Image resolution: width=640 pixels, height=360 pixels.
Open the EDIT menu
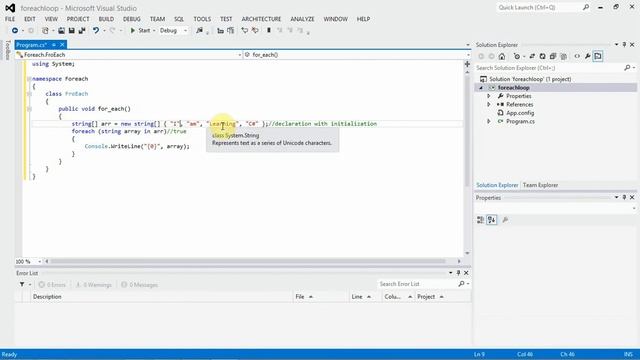pos(30,19)
